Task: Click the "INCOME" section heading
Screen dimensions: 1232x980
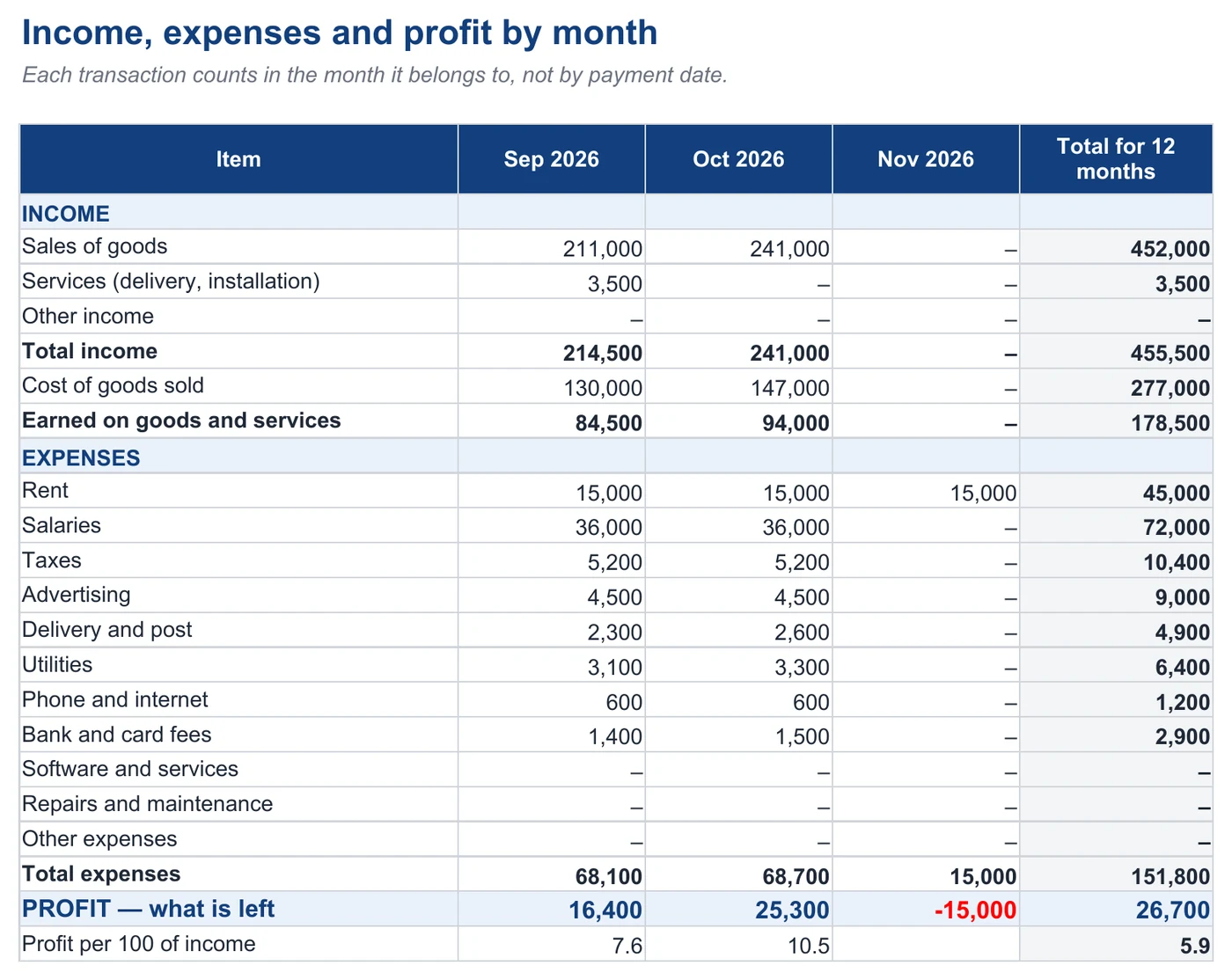Action: (x=66, y=214)
